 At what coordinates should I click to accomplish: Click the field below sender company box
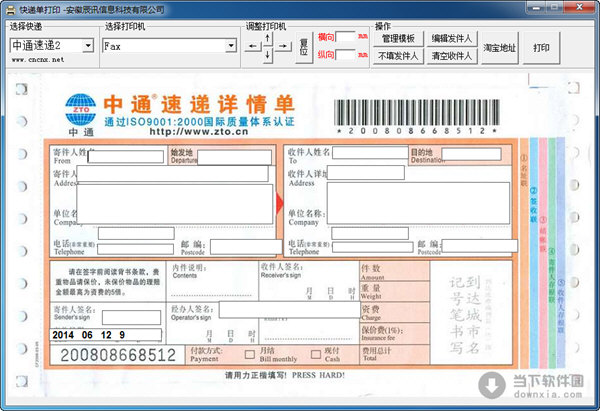pyautogui.click(x=136, y=233)
